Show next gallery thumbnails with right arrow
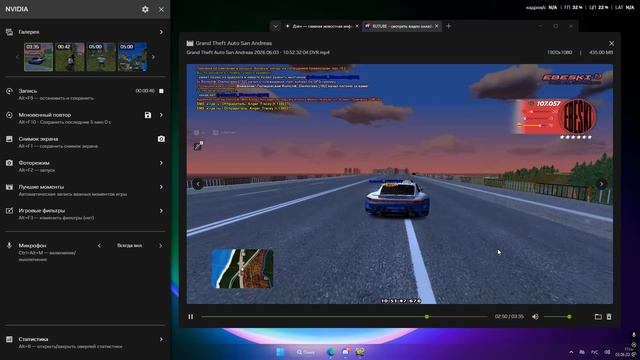The height and width of the screenshot is (360, 640). tap(153, 57)
